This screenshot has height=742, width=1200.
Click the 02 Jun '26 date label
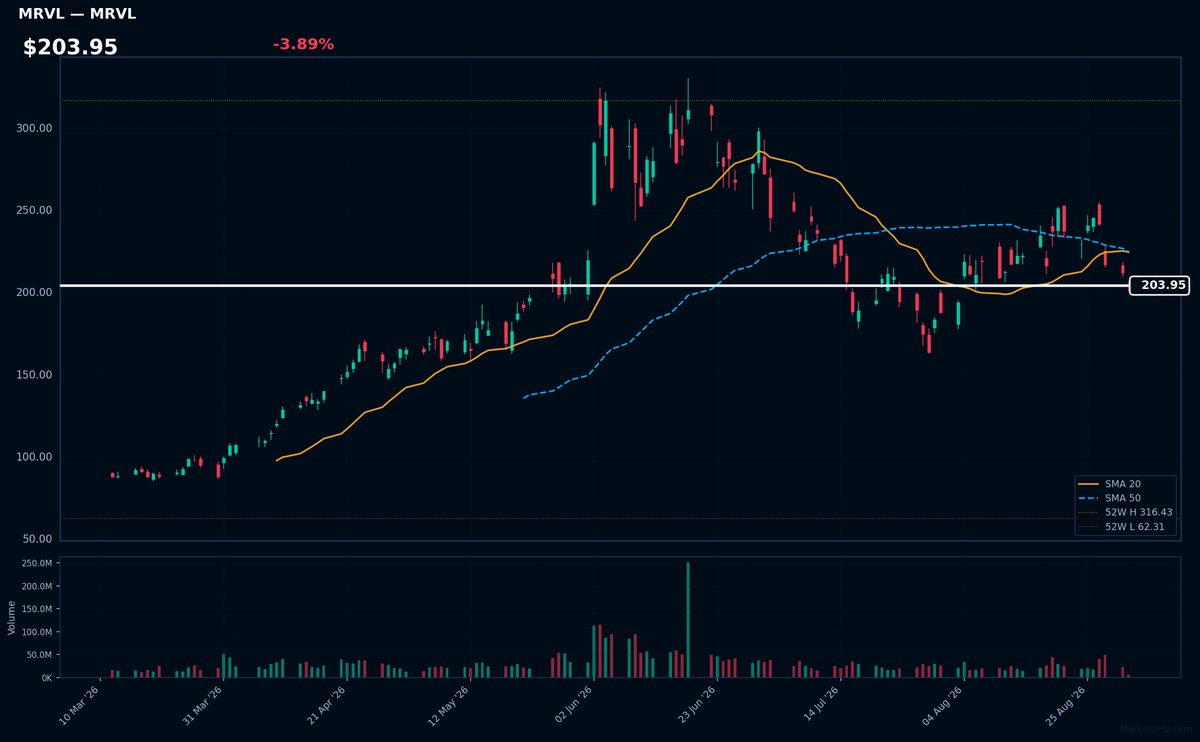(x=573, y=706)
